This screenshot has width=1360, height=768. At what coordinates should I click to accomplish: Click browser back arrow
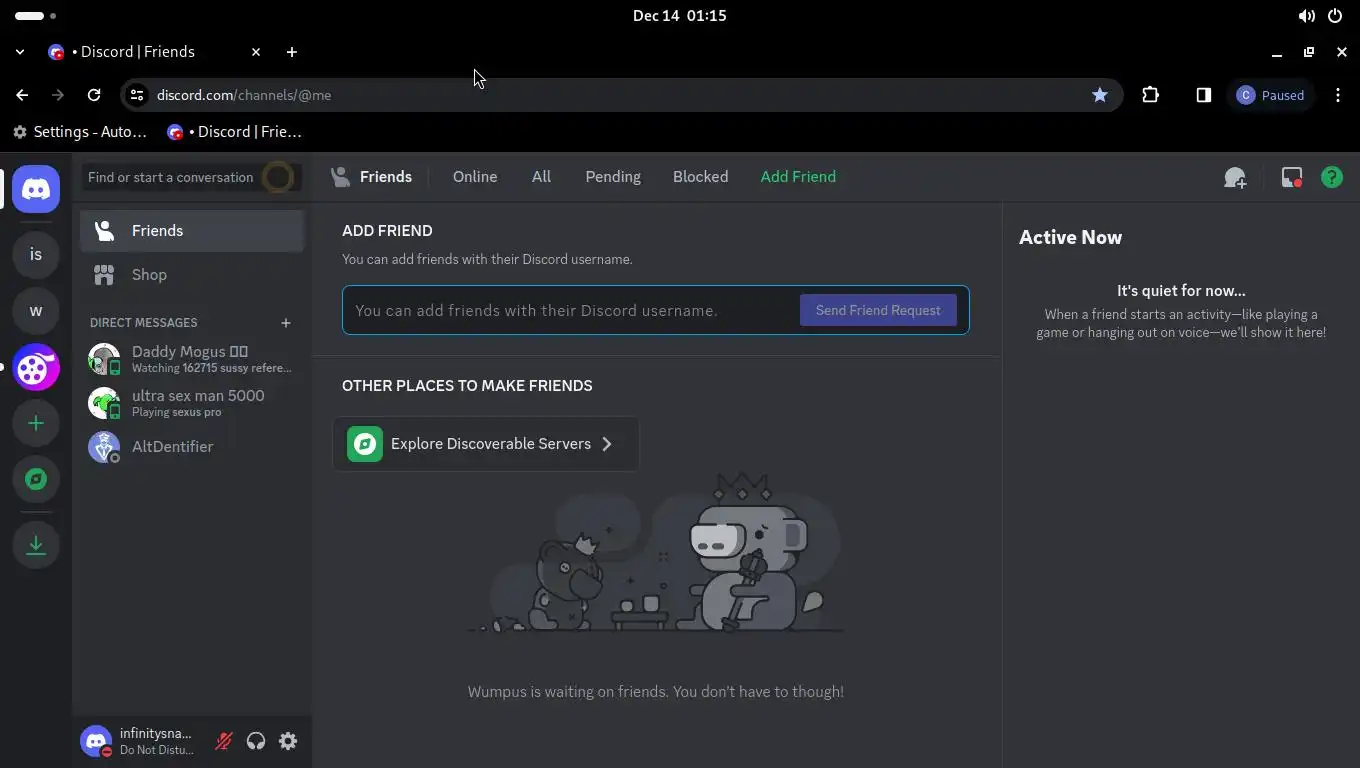click(x=22, y=95)
